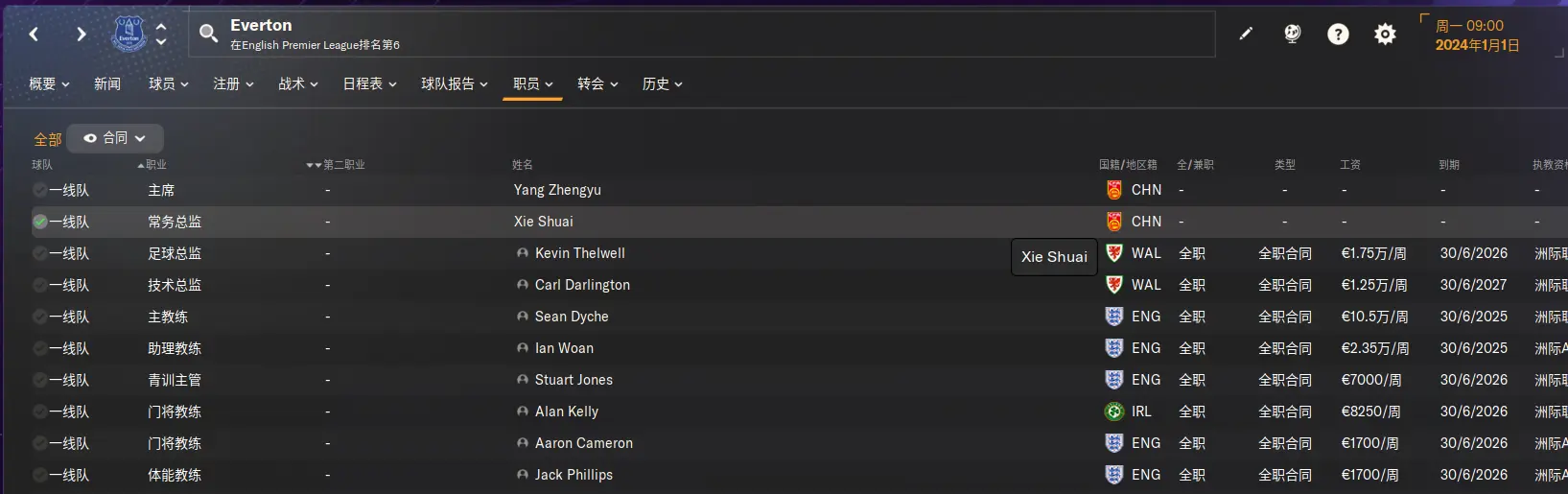Sort by the 类型 column header
This screenshot has height=494, width=1568.
[x=1285, y=165]
